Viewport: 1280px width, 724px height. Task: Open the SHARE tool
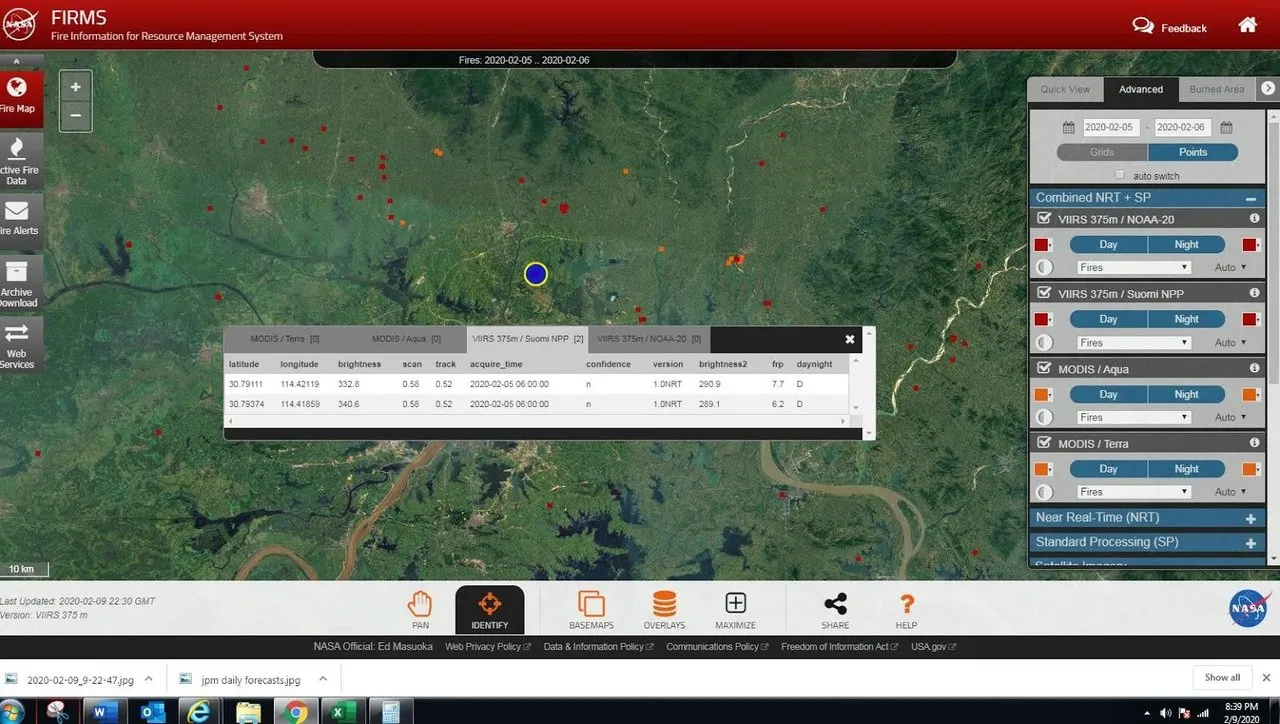point(835,610)
